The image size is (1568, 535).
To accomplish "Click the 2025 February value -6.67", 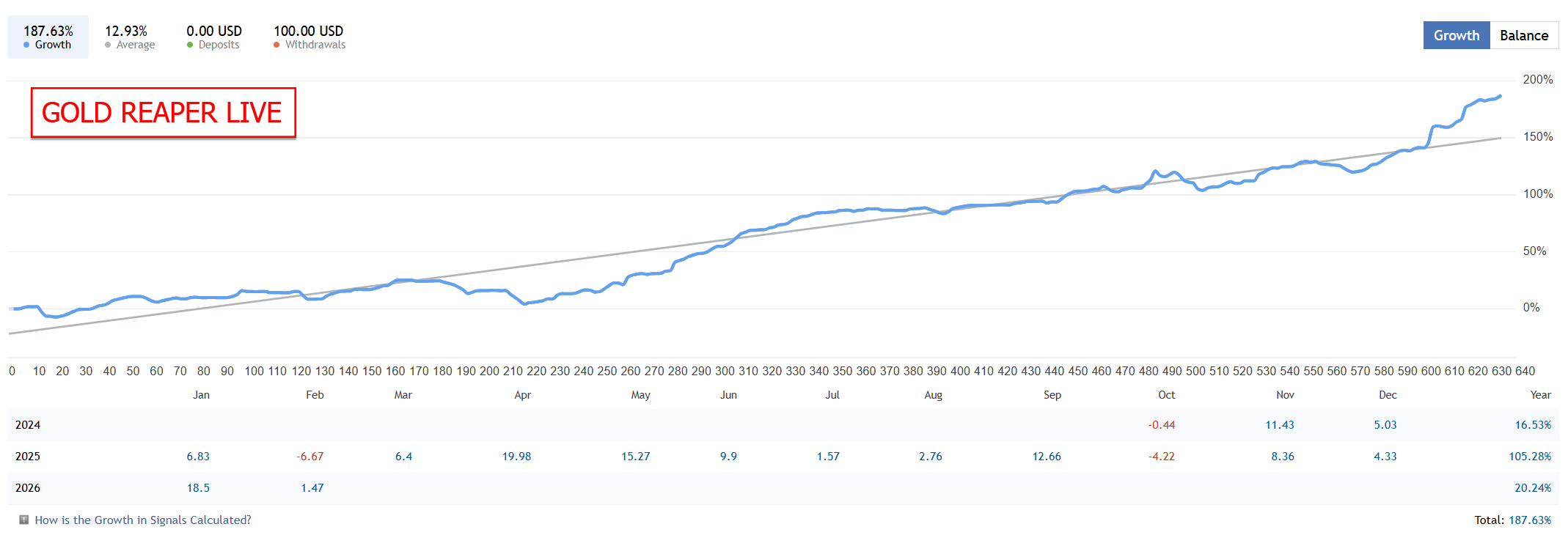I will 310,456.
